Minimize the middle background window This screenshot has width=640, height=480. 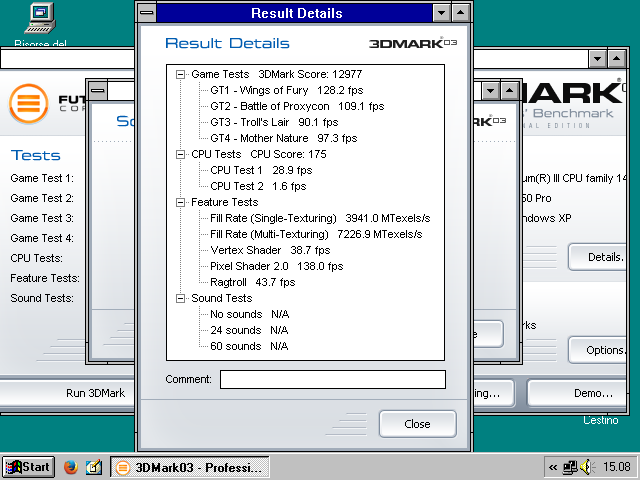491,91
